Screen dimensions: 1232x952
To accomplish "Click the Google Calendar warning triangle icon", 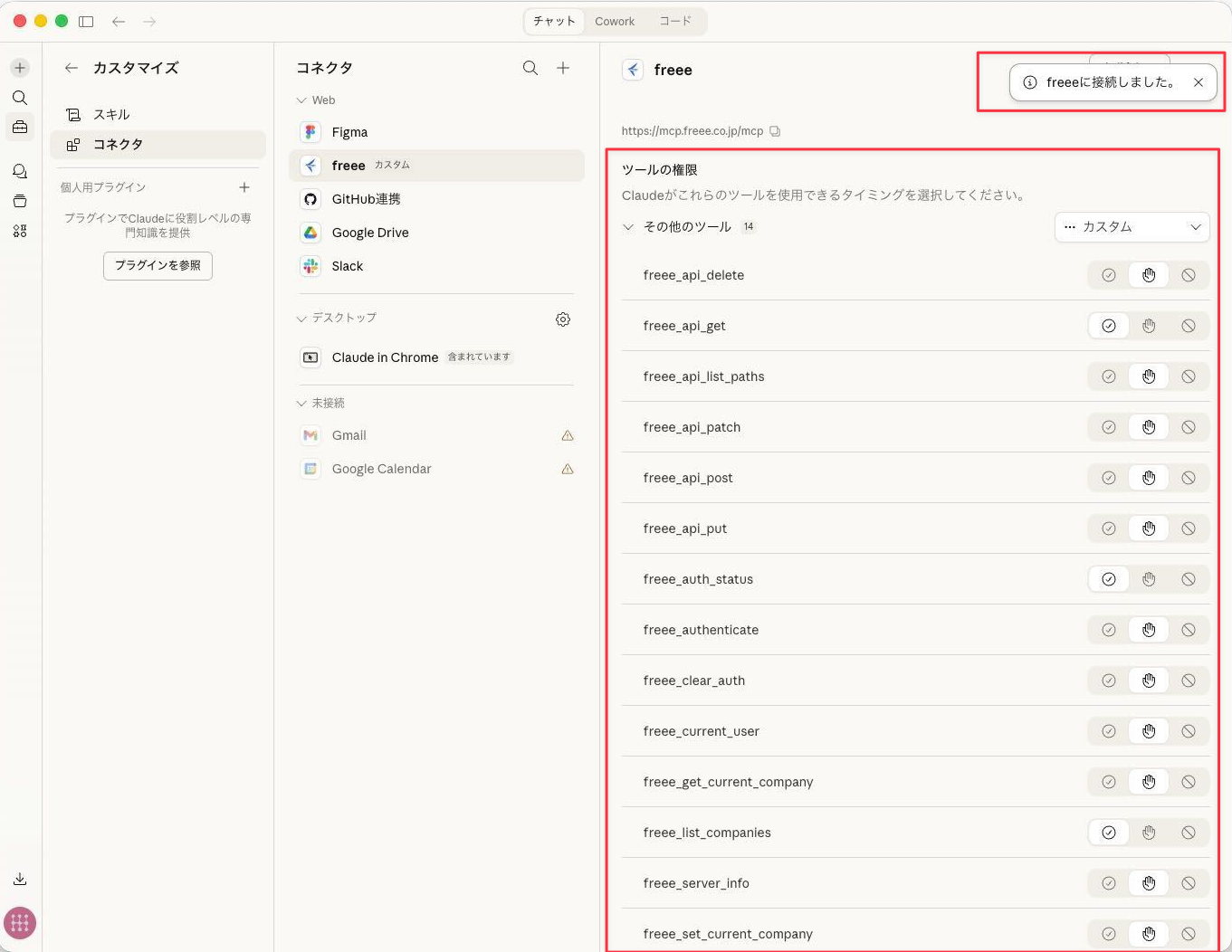I will click(568, 469).
